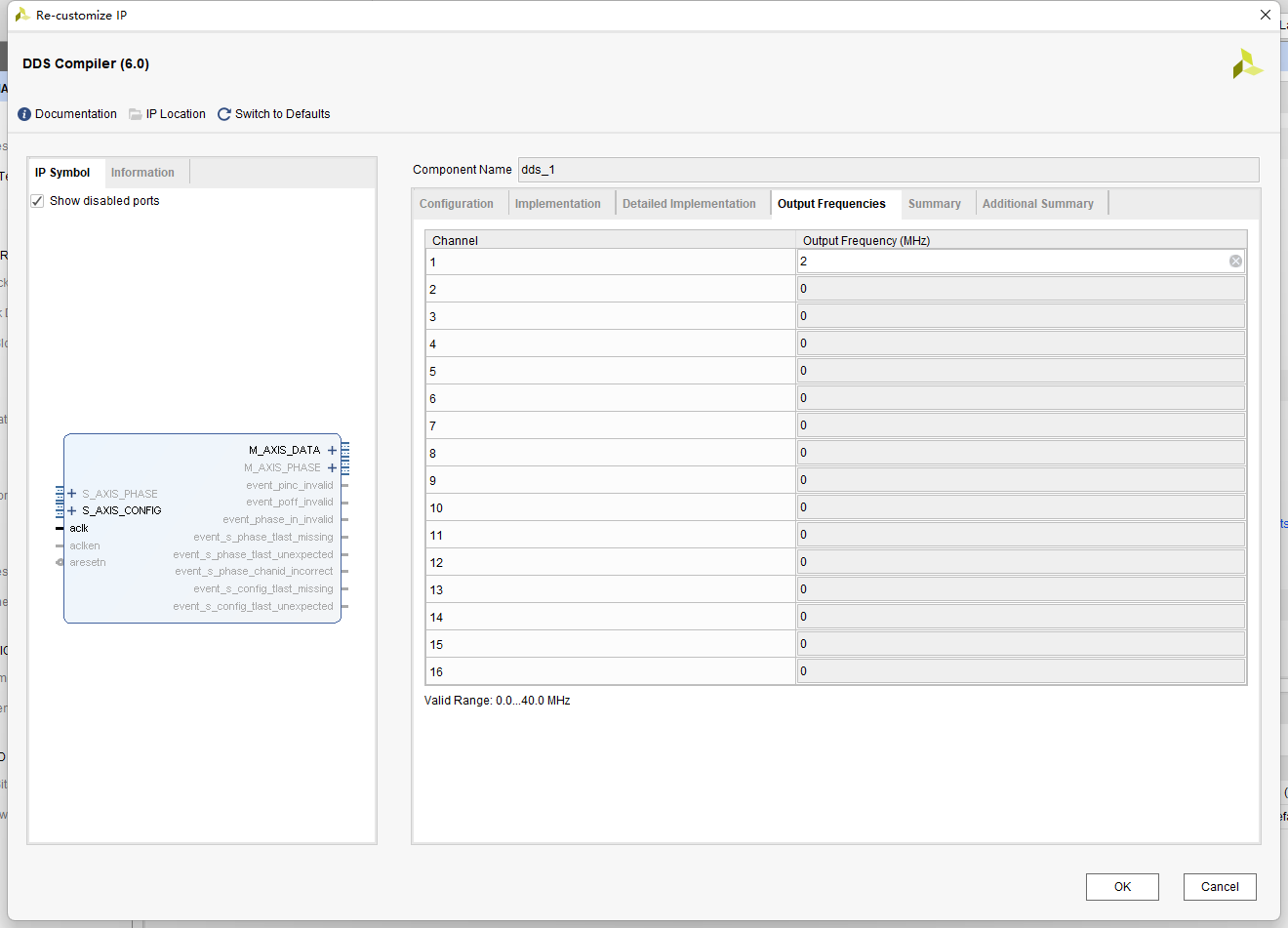Click the channel 16 output frequency field
The height and width of the screenshot is (928, 1288).
click(1021, 670)
